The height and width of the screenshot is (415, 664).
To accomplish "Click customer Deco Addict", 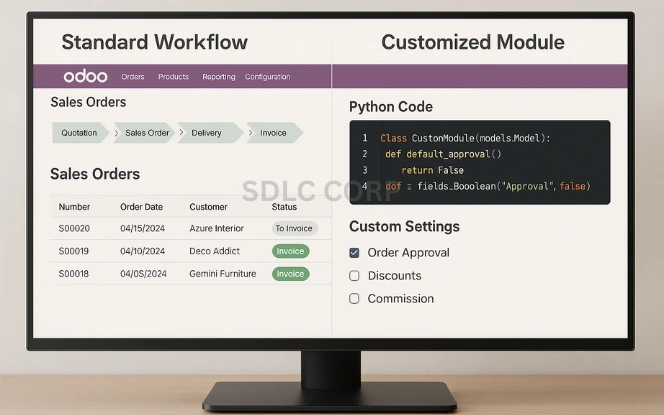I will (x=214, y=251).
